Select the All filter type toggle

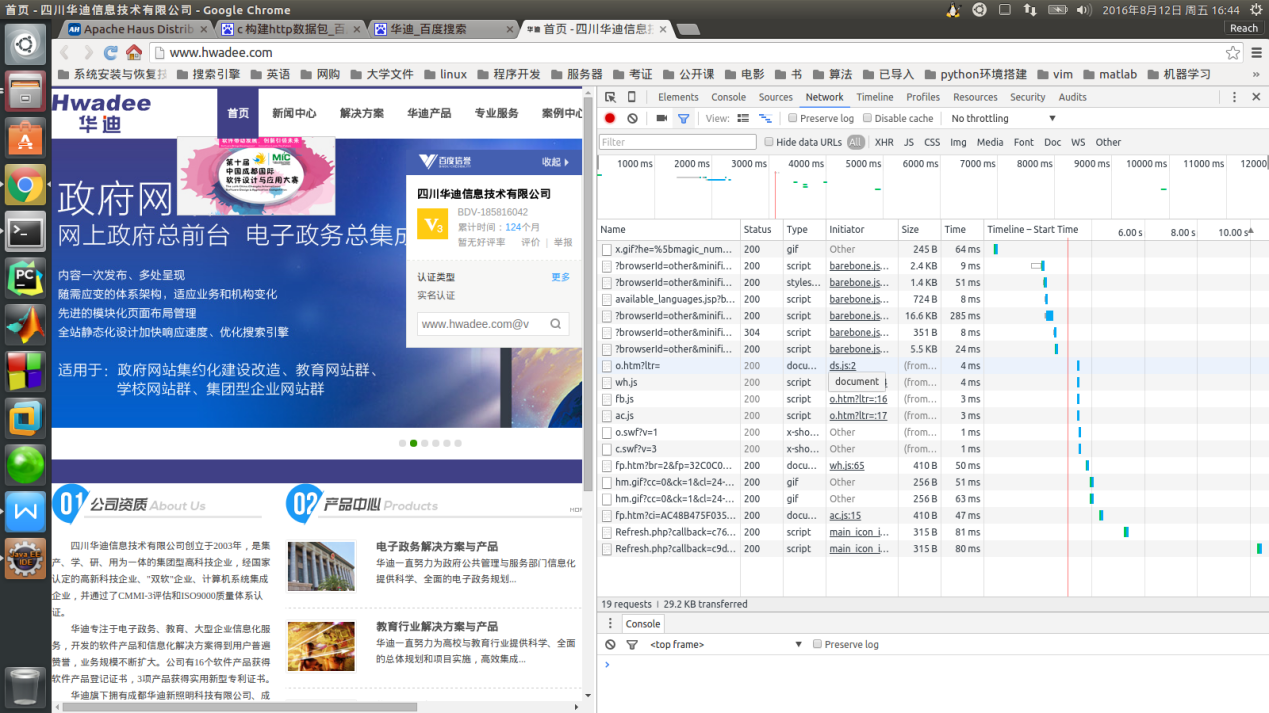coord(855,142)
